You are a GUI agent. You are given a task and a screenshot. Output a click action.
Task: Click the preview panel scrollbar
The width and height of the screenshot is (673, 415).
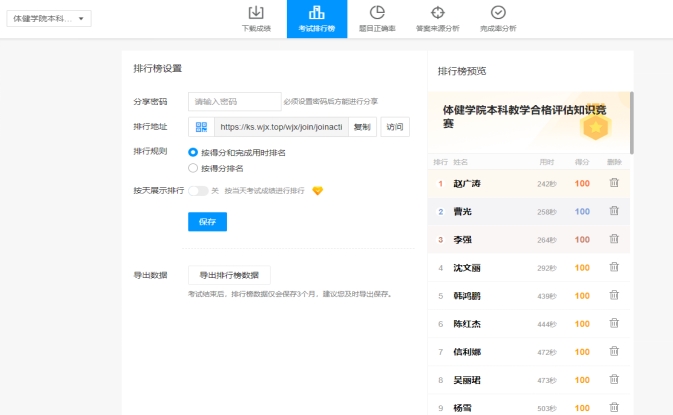[632, 123]
